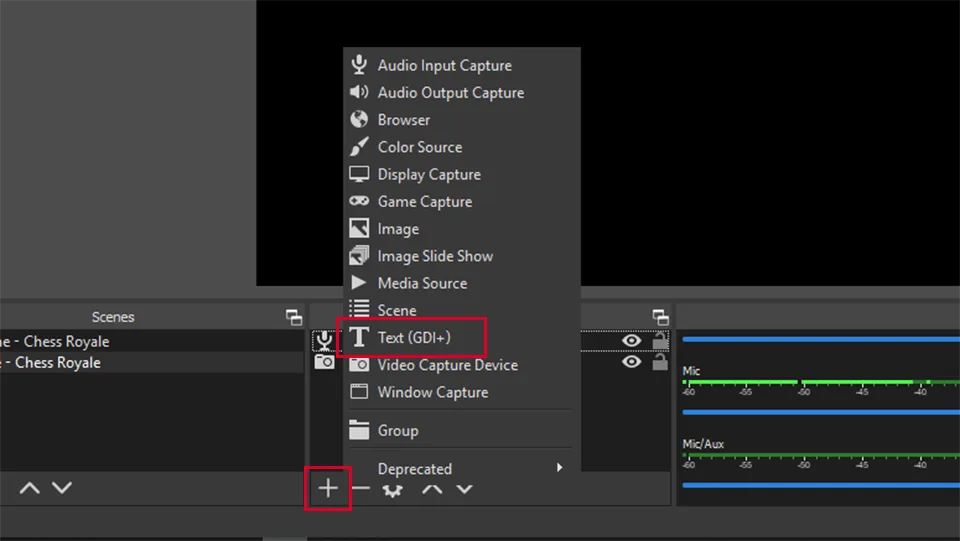This screenshot has width=960, height=541.
Task: Remove selected source with minus button
Action: tap(361, 488)
